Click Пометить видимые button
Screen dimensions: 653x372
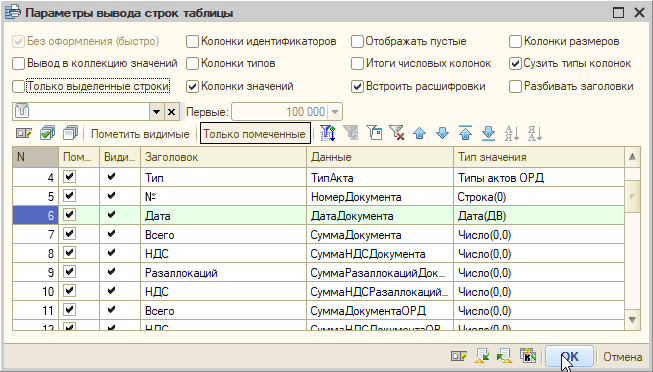click(x=140, y=134)
